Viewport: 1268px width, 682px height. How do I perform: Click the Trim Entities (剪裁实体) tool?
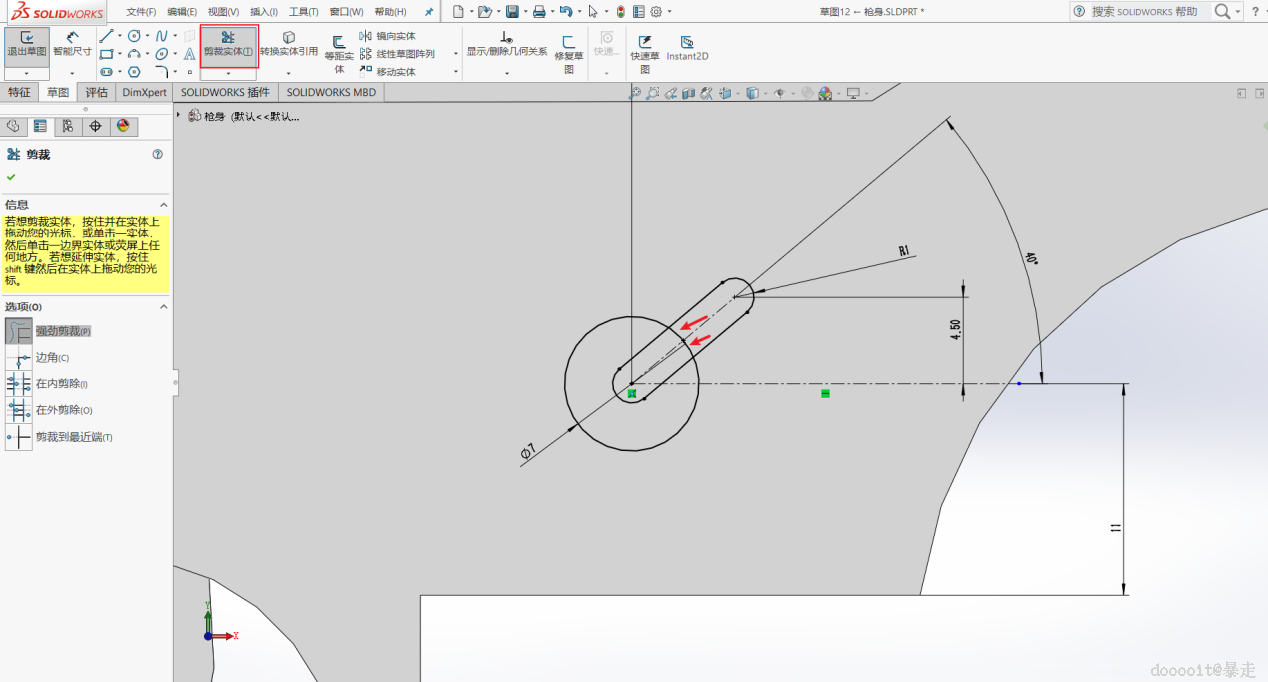click(x=228, y=43)
